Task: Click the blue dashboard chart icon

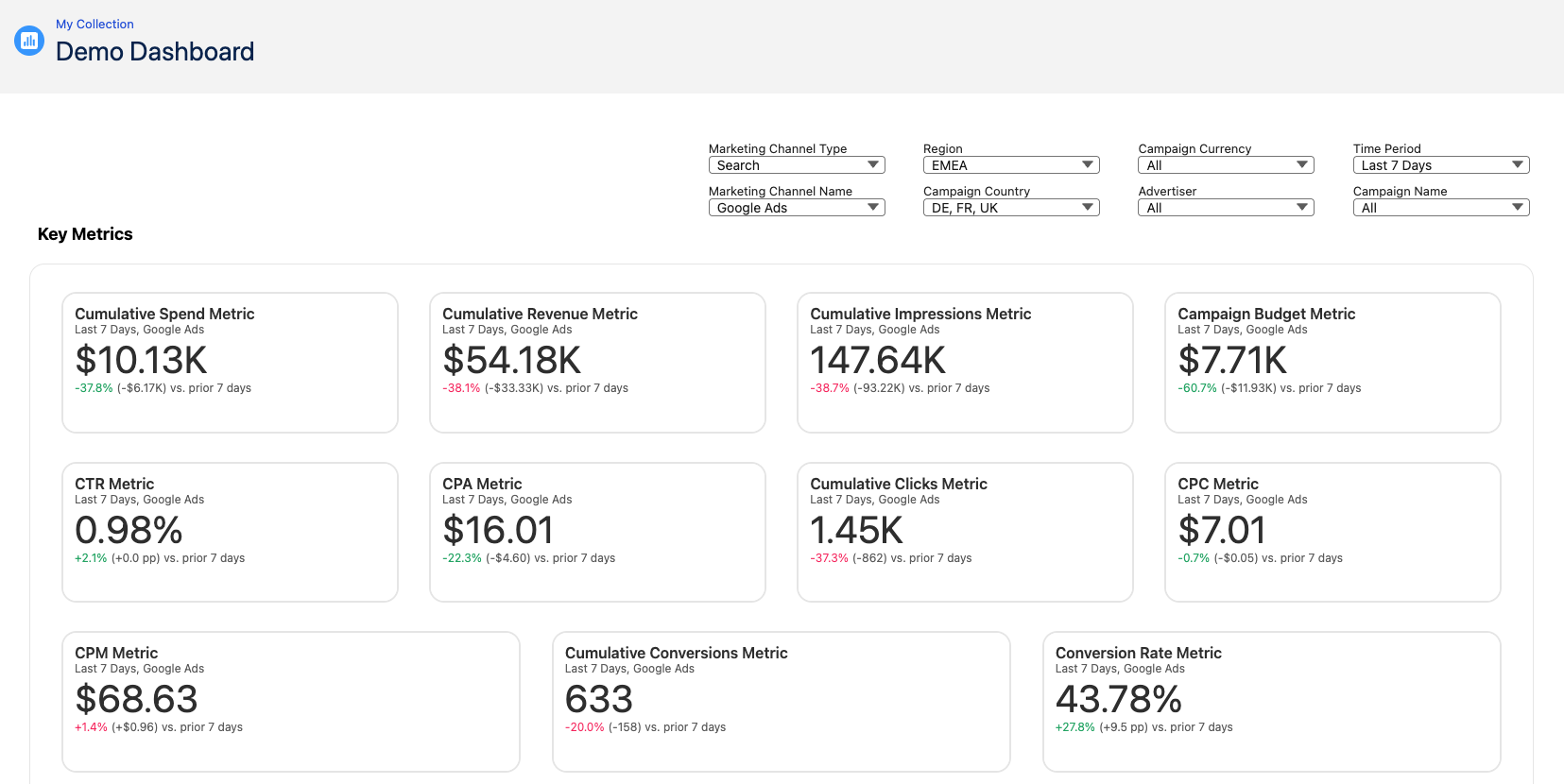Action: (x=29, y=41)
